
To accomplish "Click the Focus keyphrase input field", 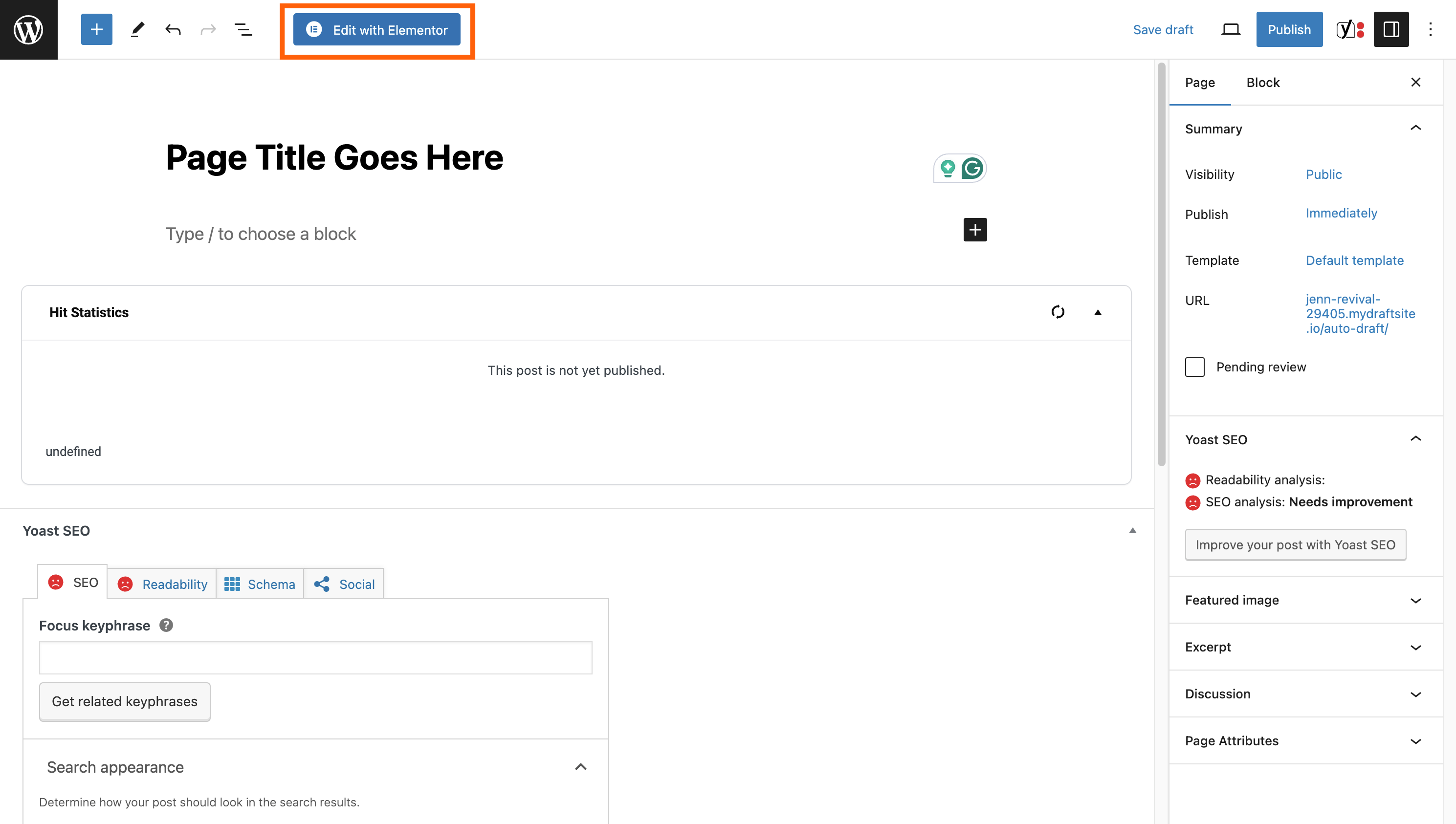I will pos(315,658).
